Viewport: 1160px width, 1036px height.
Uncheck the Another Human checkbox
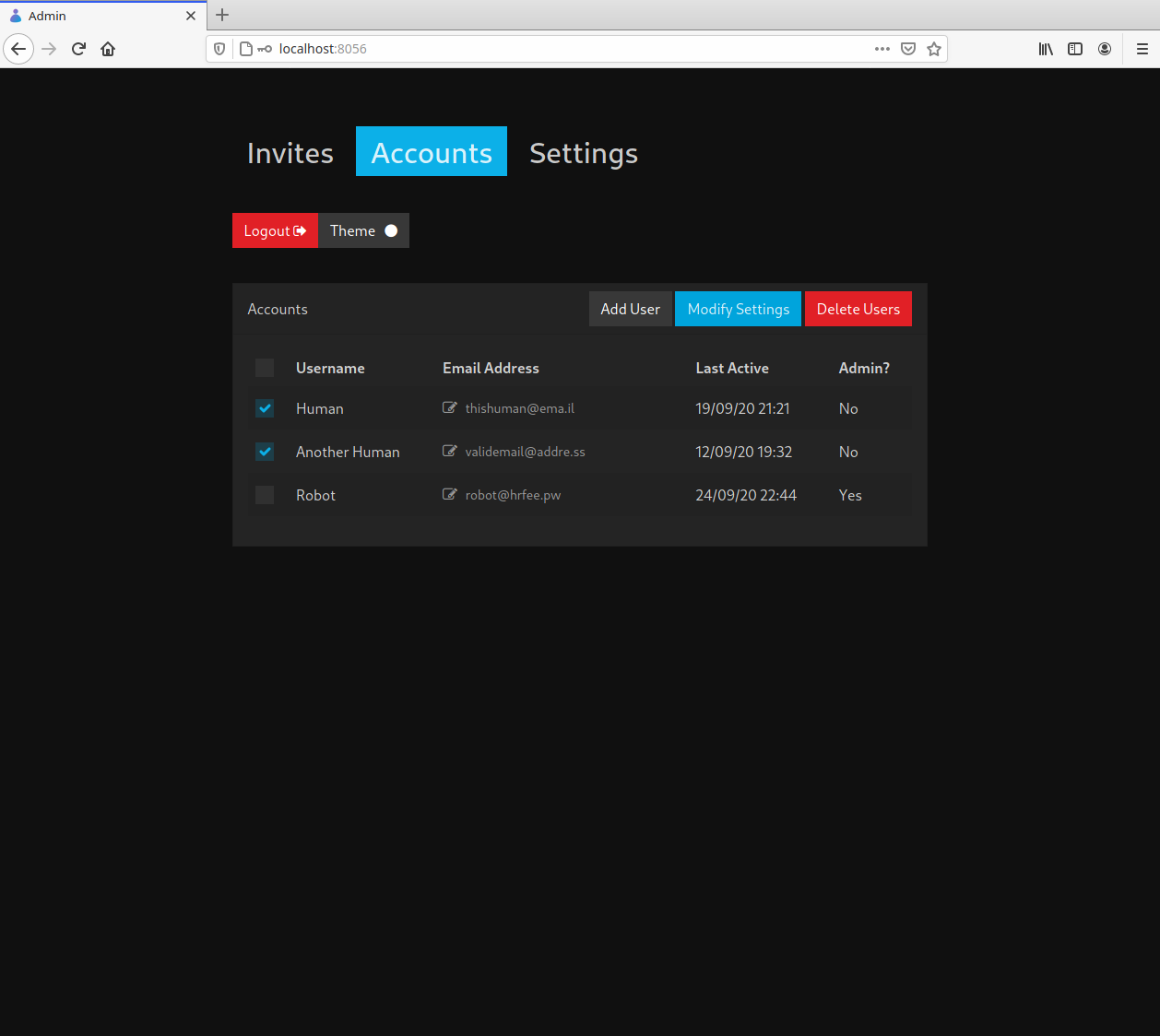(265, 452)
